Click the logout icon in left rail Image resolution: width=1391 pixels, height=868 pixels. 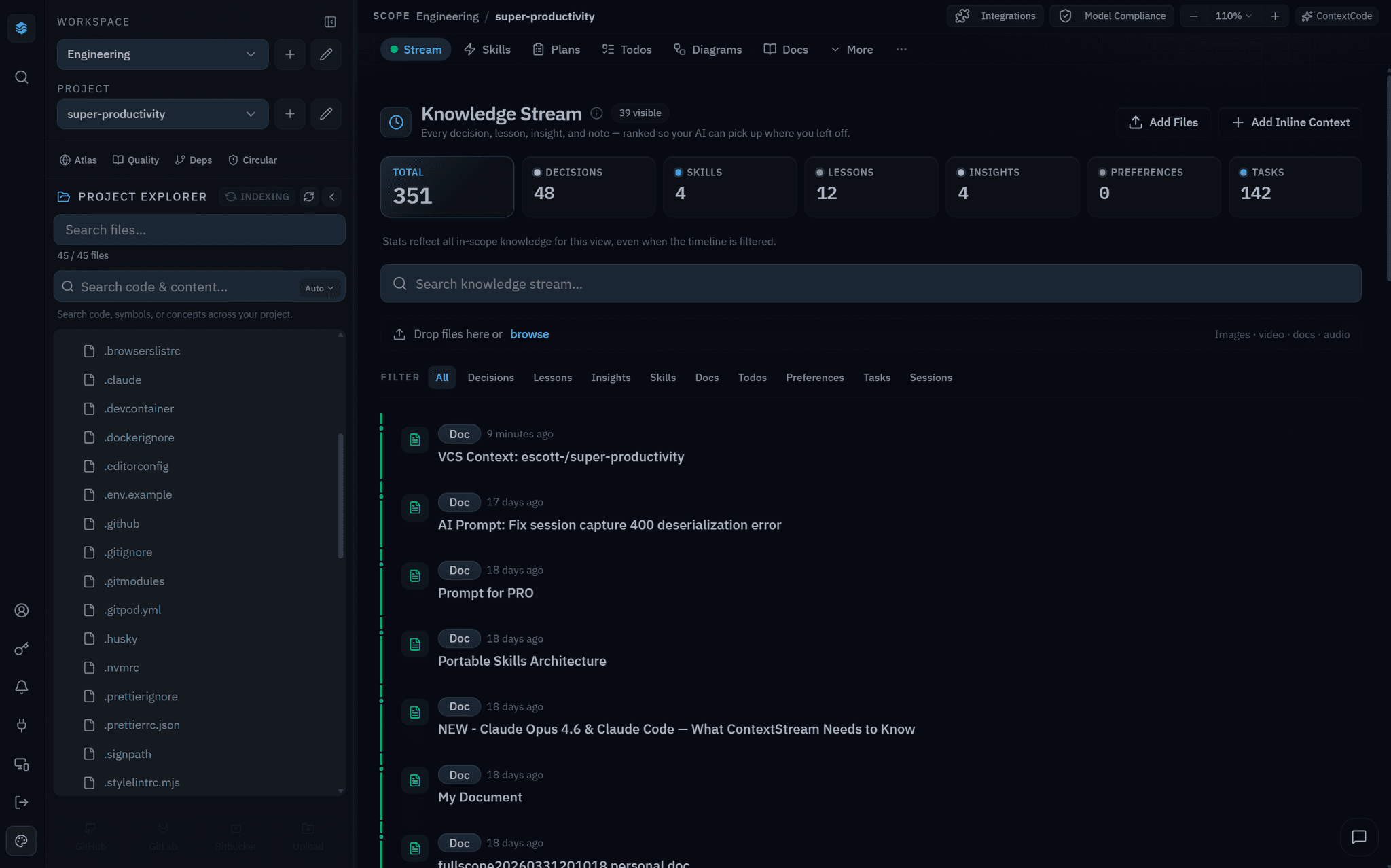tap(22, 802)
